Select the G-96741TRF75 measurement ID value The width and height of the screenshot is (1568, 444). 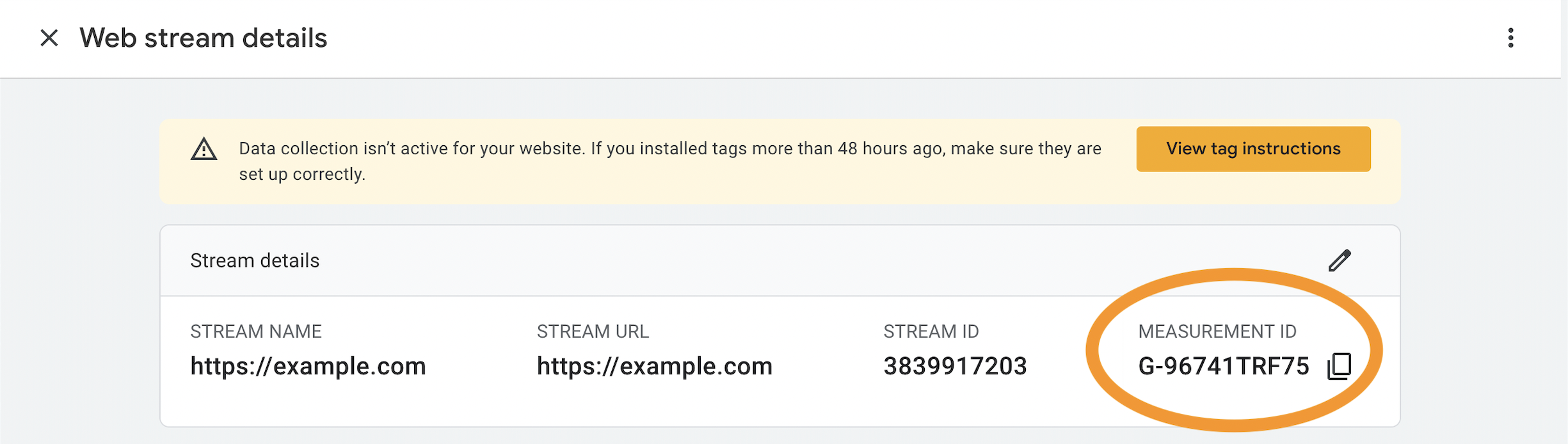point(1224,366)
